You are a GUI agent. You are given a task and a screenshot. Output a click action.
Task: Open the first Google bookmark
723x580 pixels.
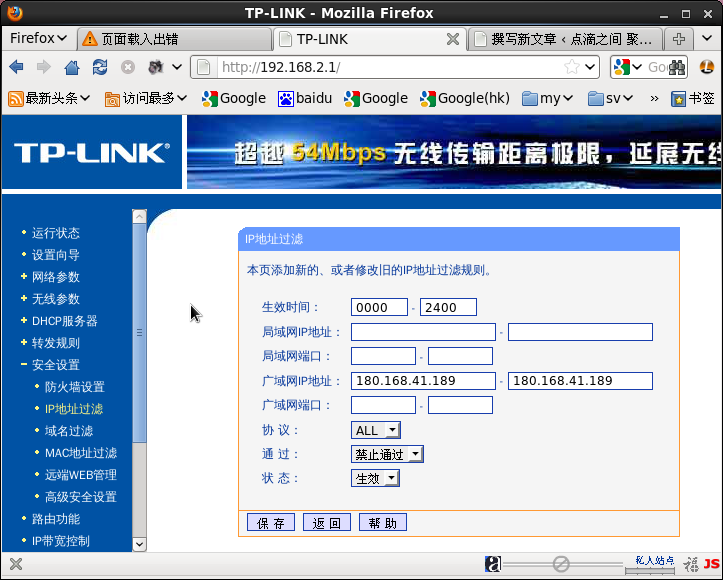click(234, 98)
